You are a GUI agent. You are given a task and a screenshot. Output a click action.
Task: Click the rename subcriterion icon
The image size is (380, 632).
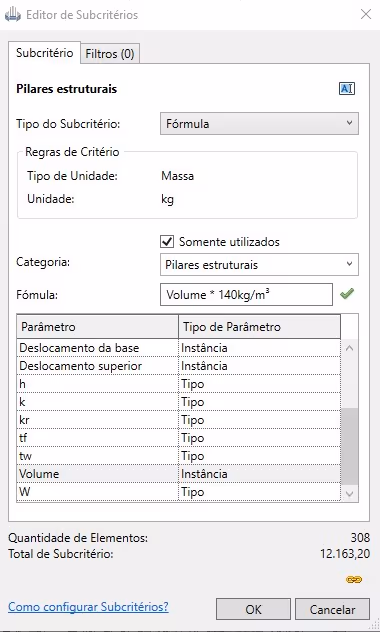[x=347, y=89]
